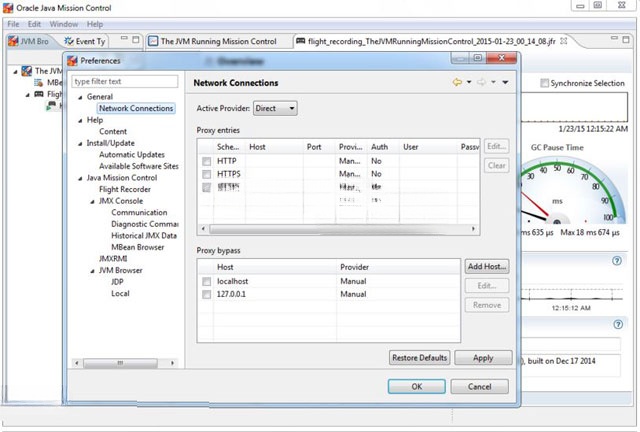Click the Scheme column header

pyautogui.click(x=229, y=147)
